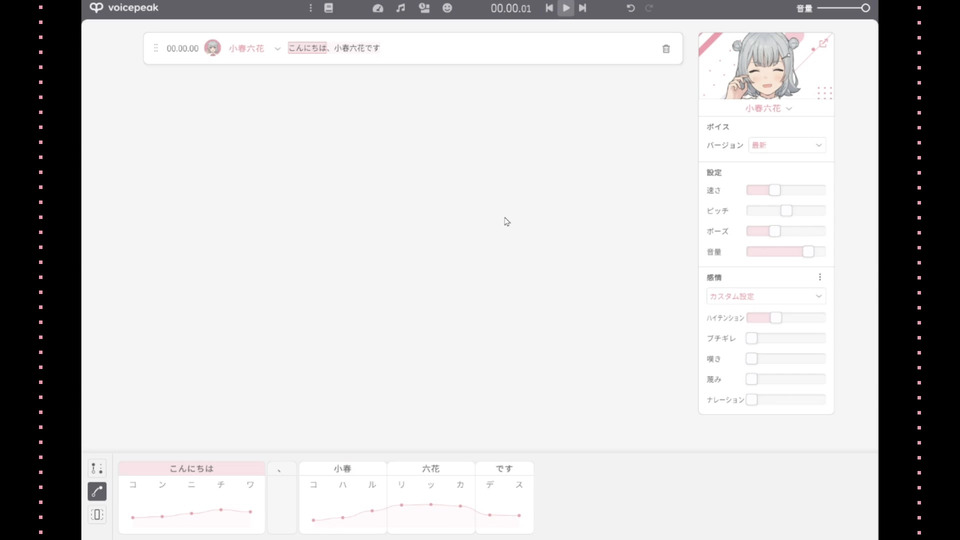The height and width of the screenshot is (540, 960).
Task: Click the 00.00.01 playback time display
Action: [x=511, y=9]
